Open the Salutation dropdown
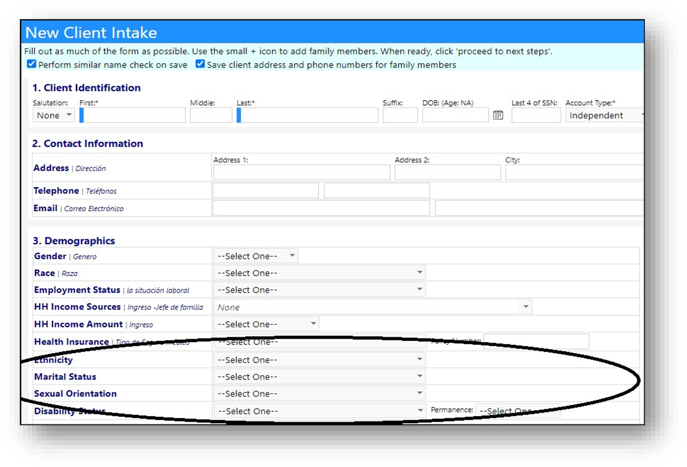Image resolution: width=687 pixels, height=467 pixels. (x=54, y=115)
